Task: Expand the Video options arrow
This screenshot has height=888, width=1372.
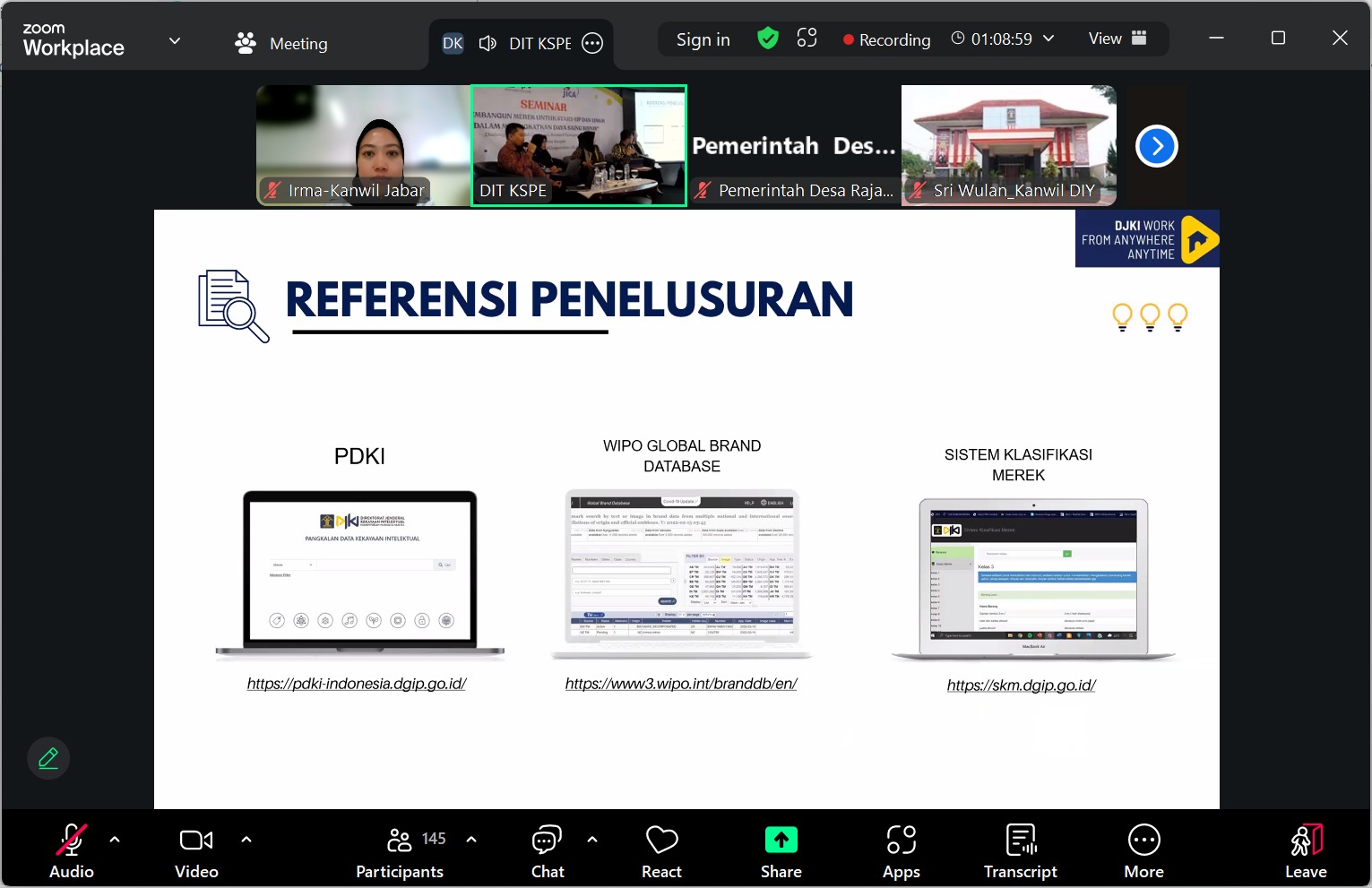Action: click(x=246, y=840)
